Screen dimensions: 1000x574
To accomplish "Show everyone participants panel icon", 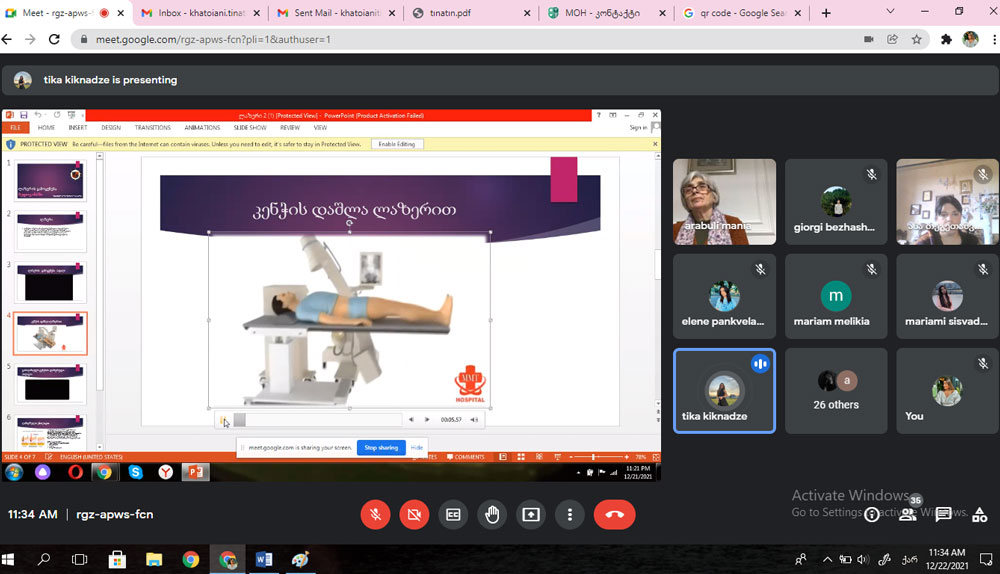I will pos(908,514).
